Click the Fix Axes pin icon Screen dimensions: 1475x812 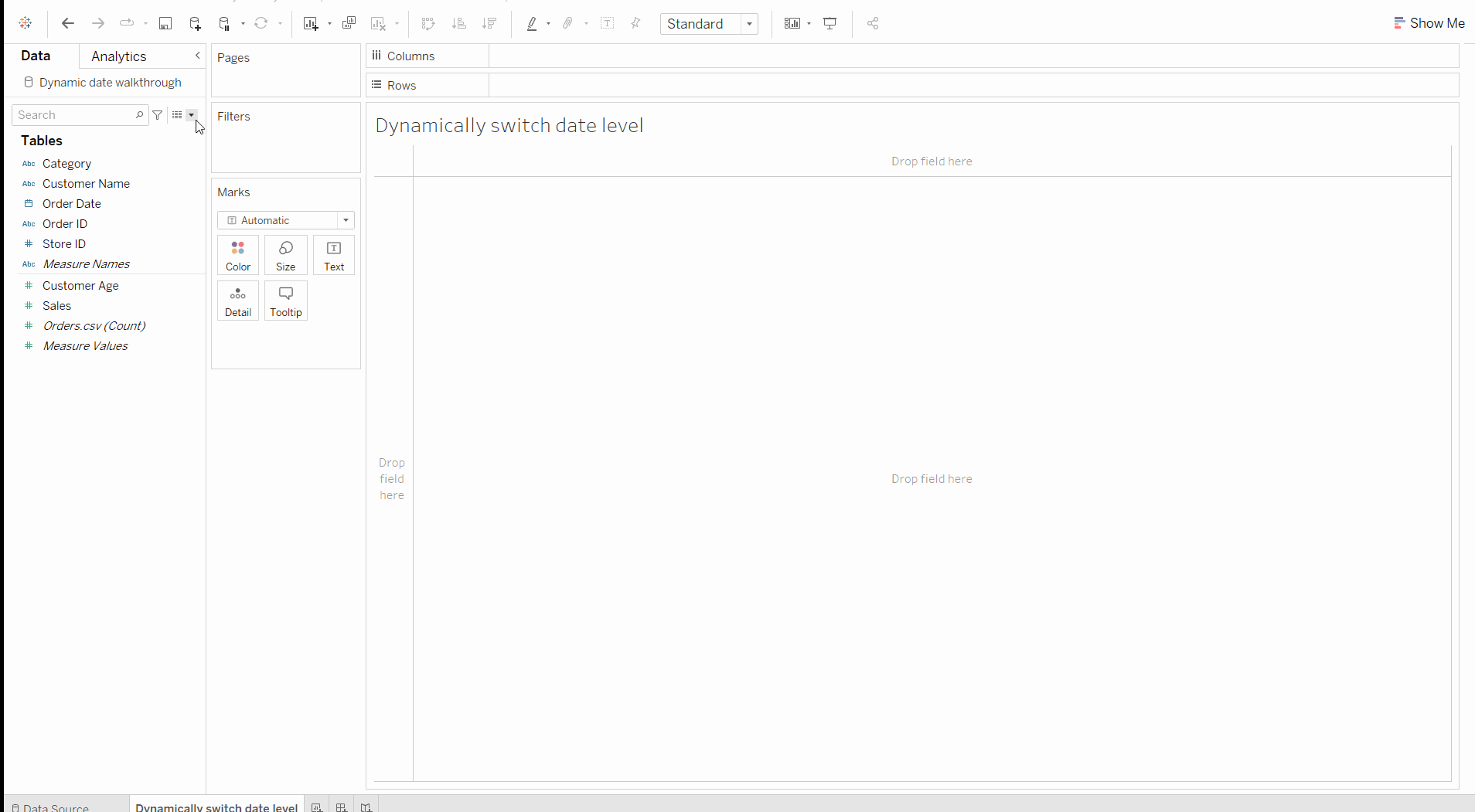click(x=635, y=23)
